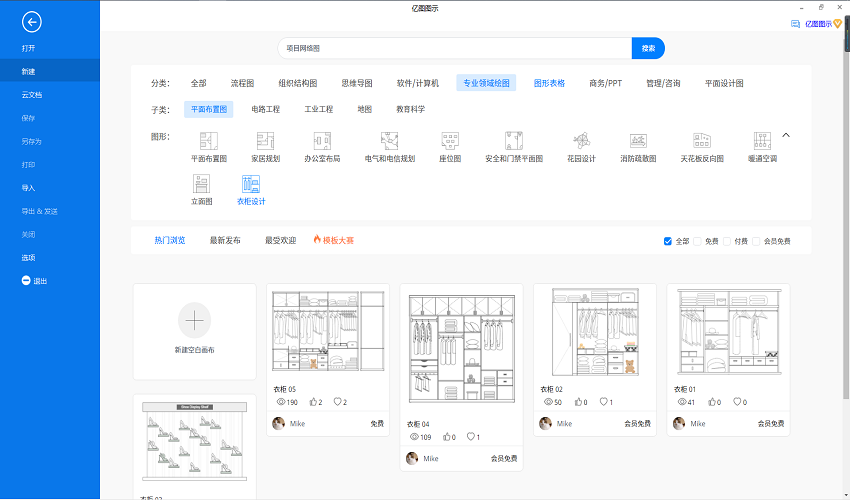The height and width of the screenshot is (500, 850).
Task: Select the 平面布置图 shape icon
Action: pyautogui.click(x=209, y=141)
